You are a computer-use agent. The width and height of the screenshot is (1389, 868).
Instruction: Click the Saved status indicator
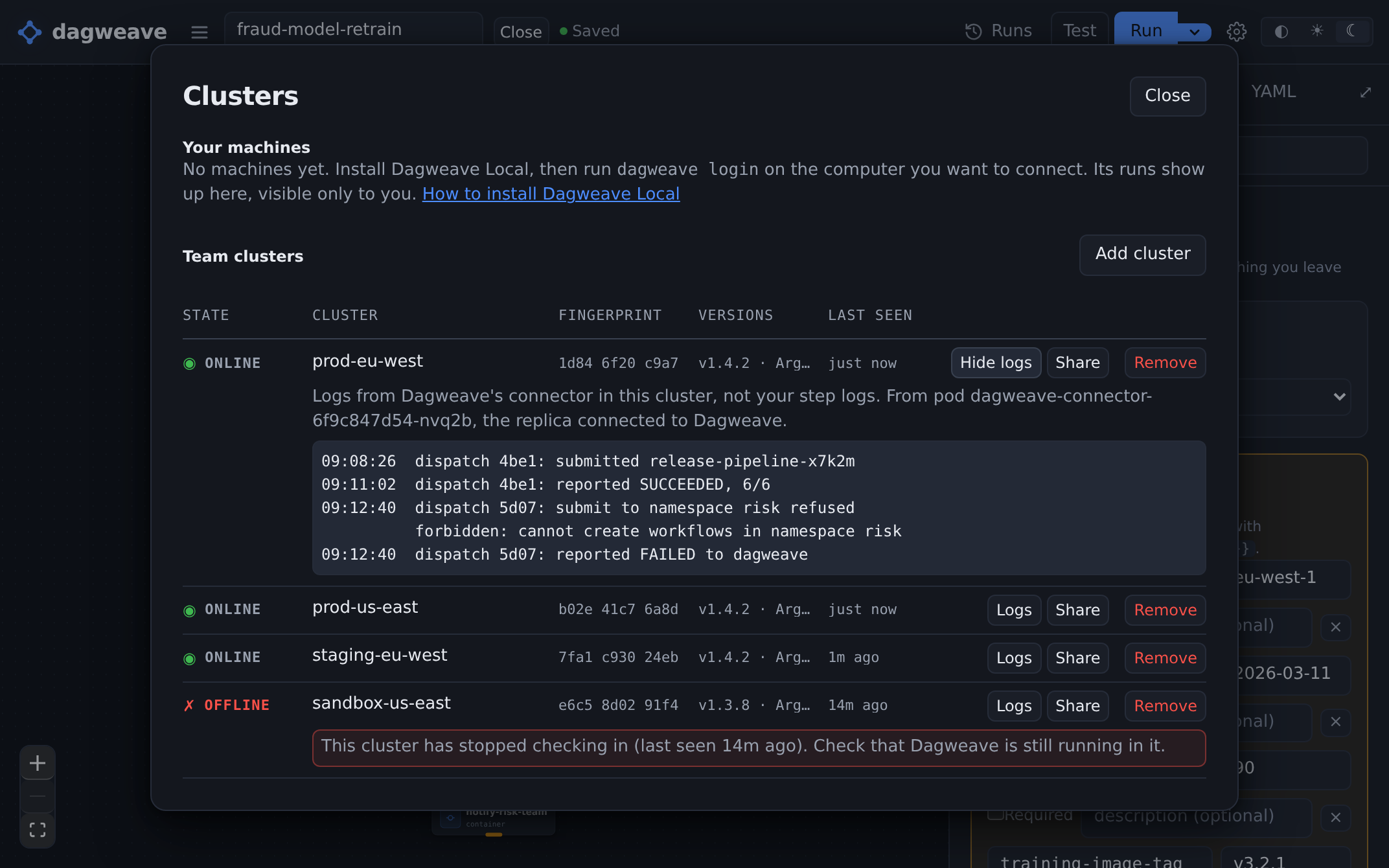click(x=590, y=31)
